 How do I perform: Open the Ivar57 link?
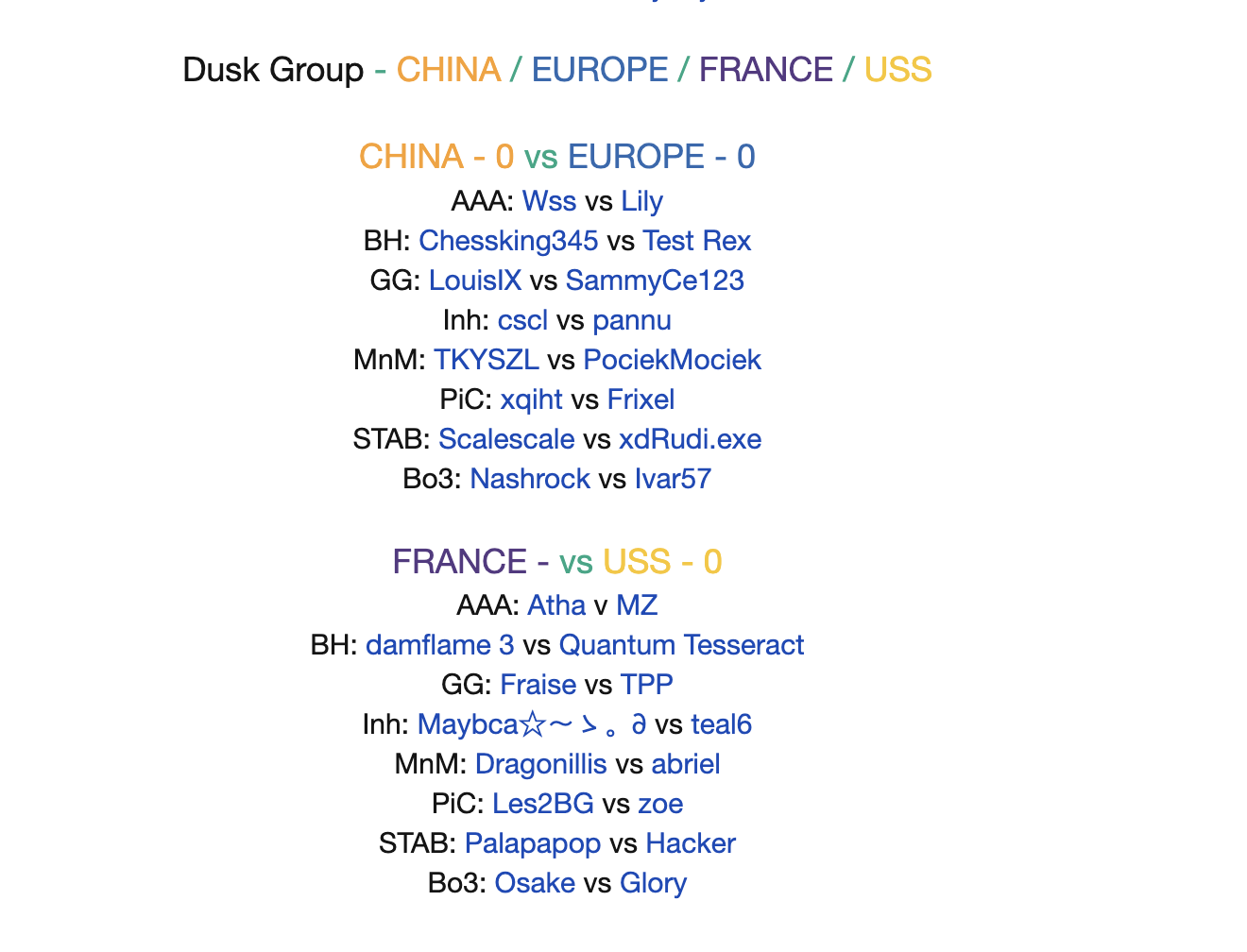point(673,479)
